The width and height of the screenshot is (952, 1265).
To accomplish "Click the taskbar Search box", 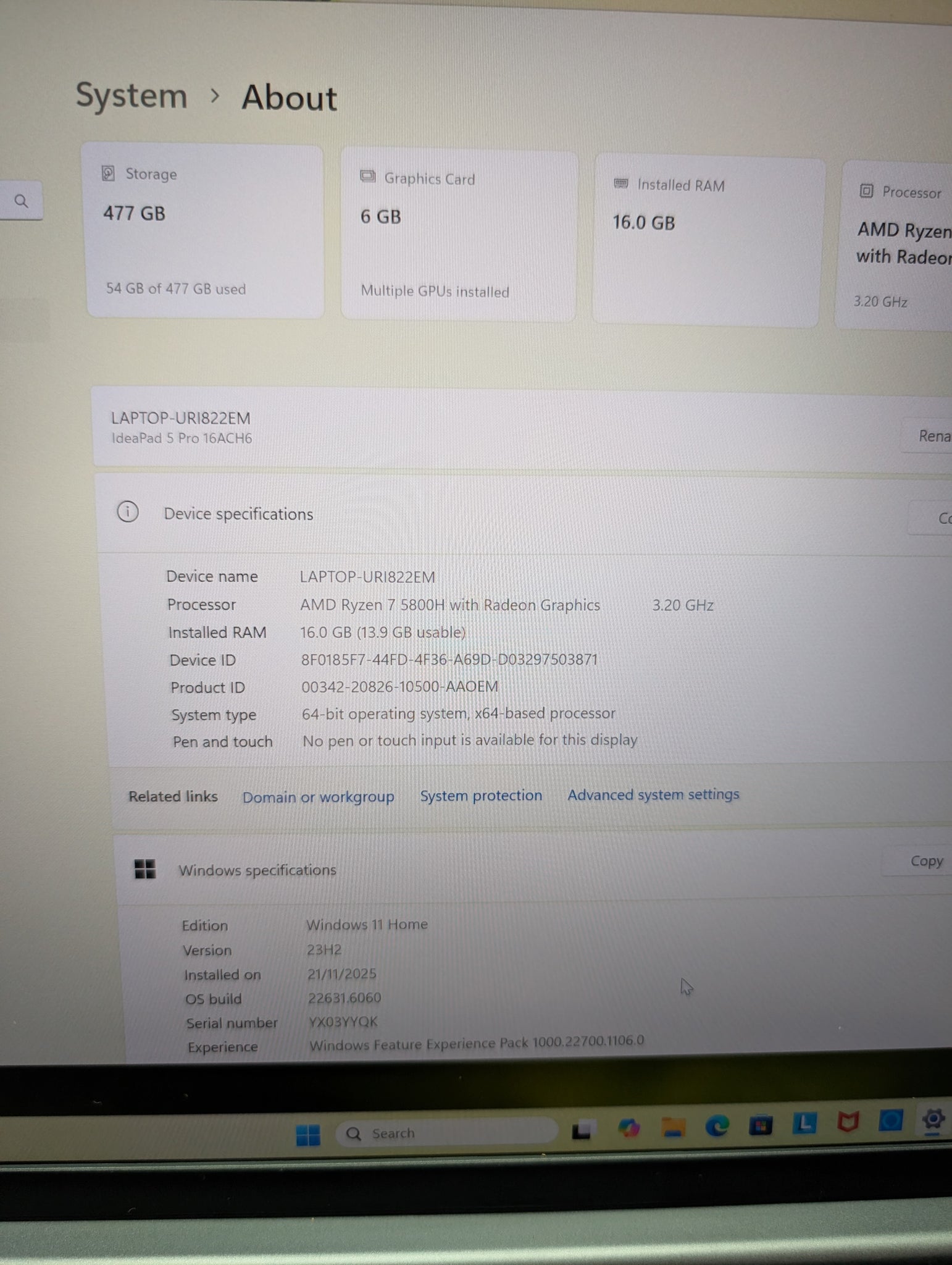I will pos(446,1133).
